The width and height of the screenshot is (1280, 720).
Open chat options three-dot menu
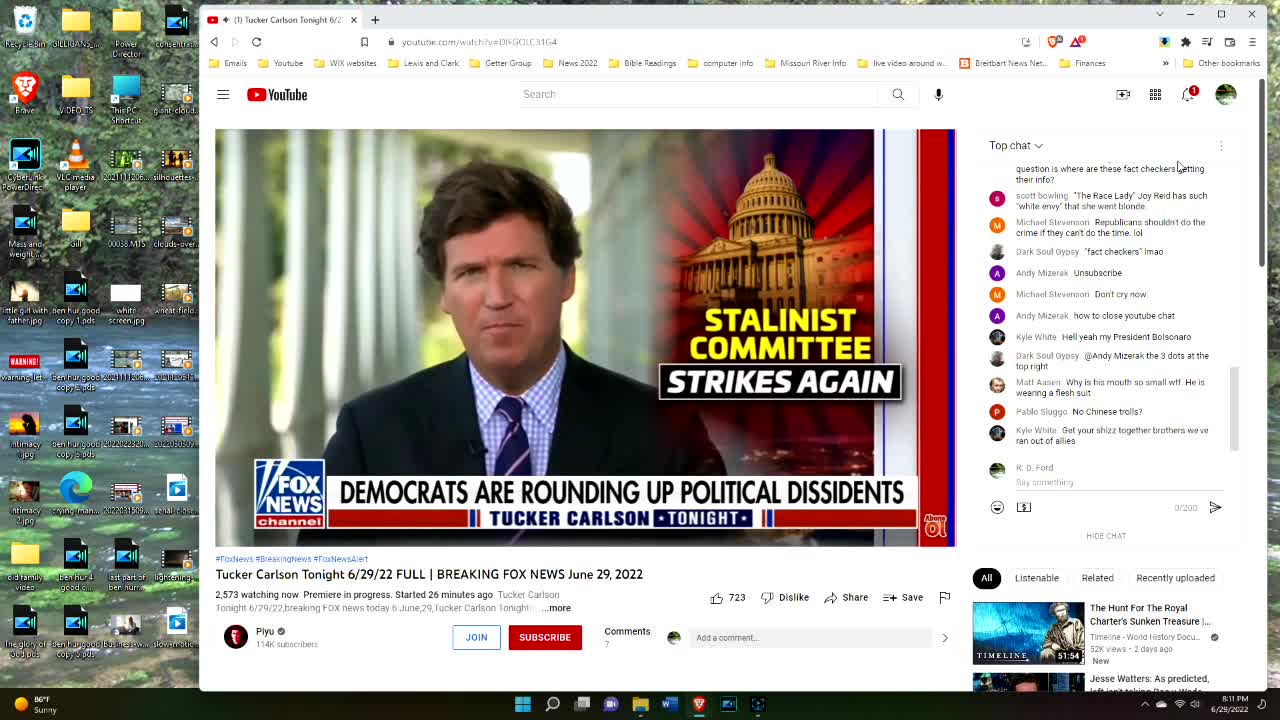point(1221,146)
